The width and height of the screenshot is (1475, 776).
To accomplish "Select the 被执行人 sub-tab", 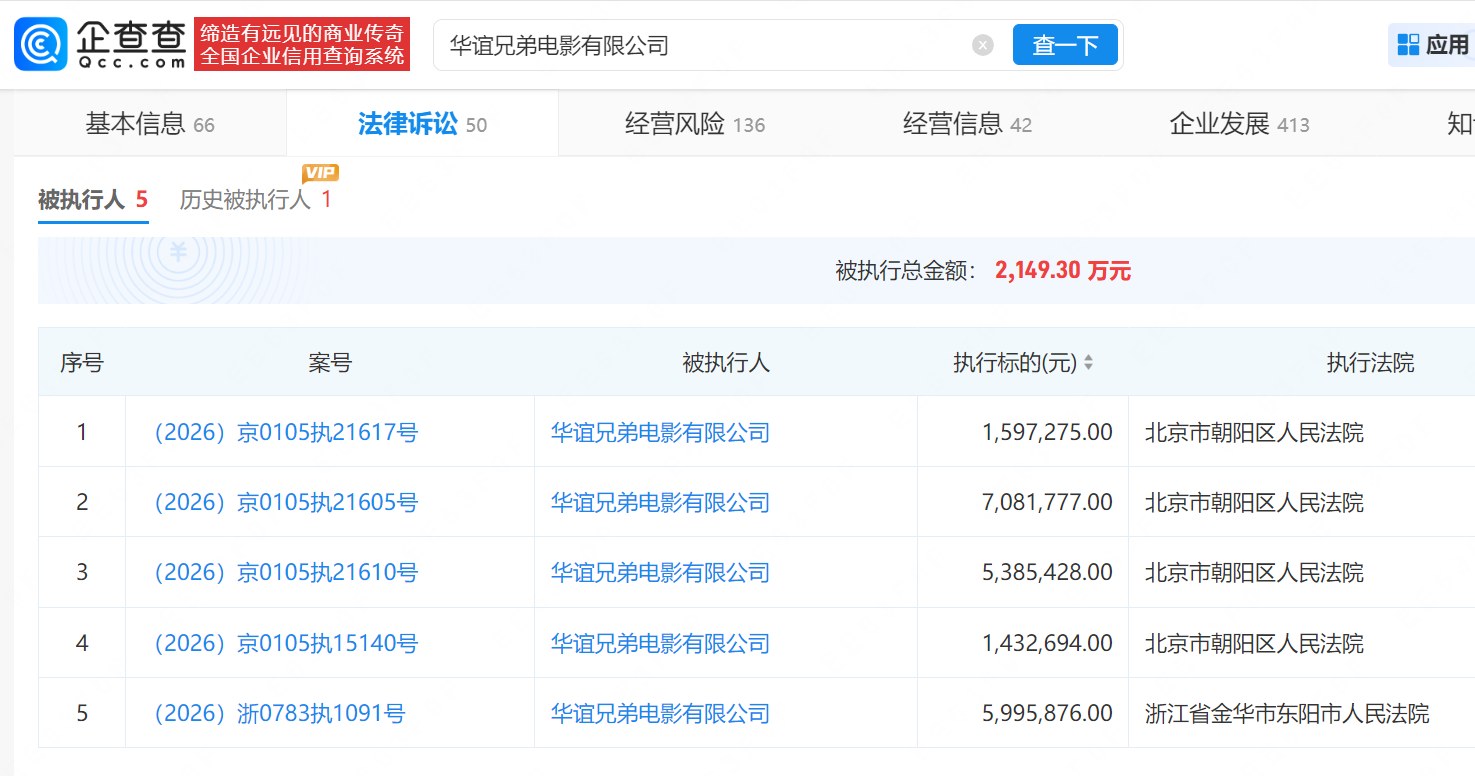I will coord(93,200).
